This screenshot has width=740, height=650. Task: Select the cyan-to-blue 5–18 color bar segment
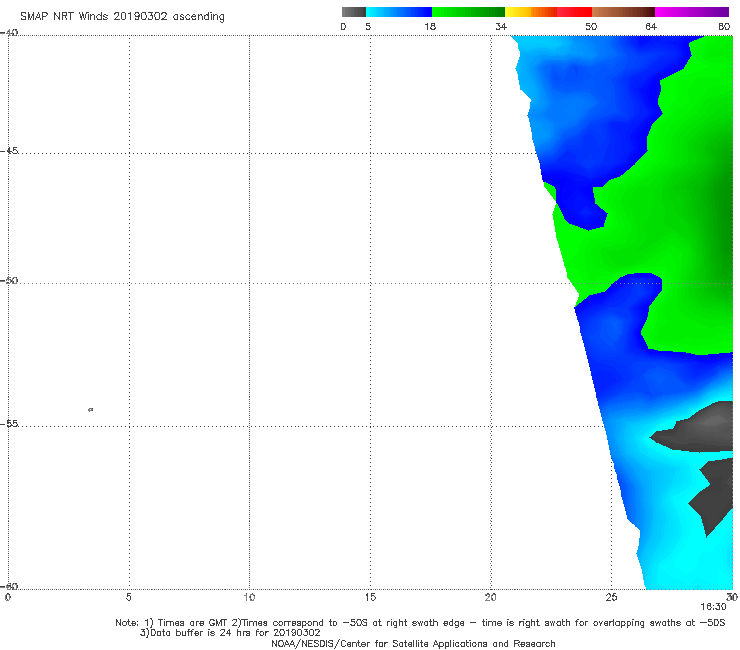(x=399, y=12)
